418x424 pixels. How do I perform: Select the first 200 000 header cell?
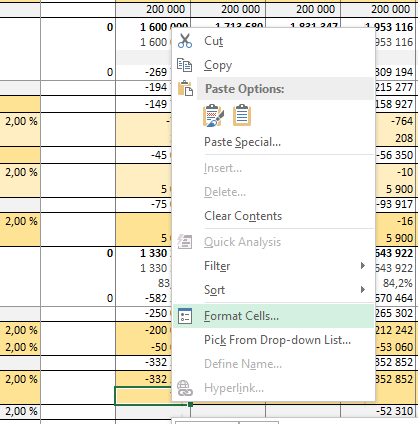pos(153,9)
